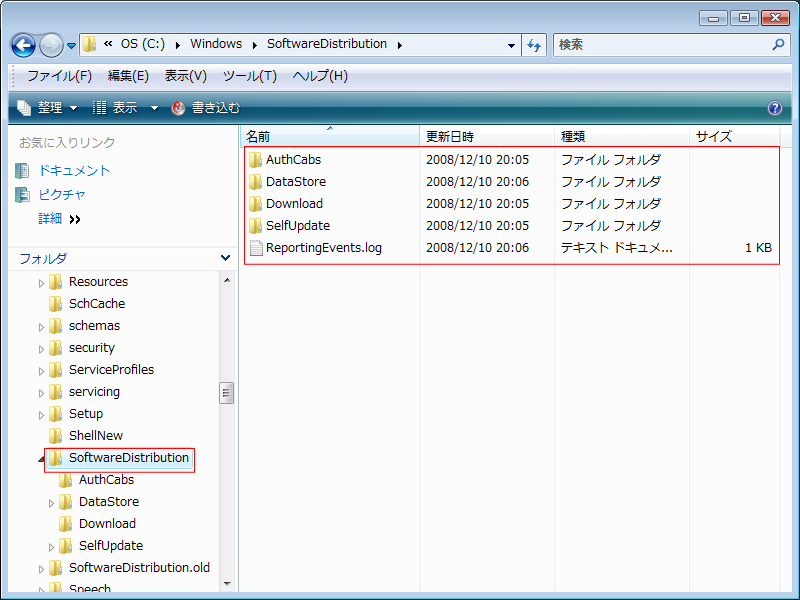The width and height of the screenshot is (800, 600).
Task: Sort by サイズ column header
Action: point(735,136)
